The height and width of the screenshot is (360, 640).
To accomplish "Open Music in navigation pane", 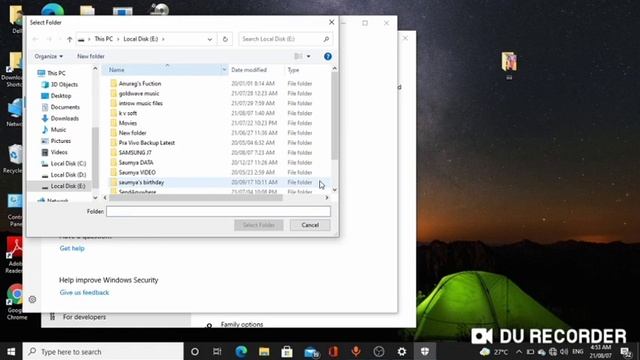I will (x=53, y=129).
